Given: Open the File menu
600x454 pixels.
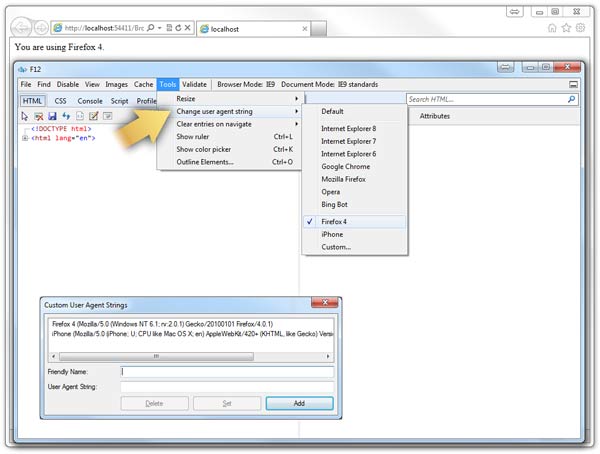Looking at the screenshot, I should [x=26, y=84].
